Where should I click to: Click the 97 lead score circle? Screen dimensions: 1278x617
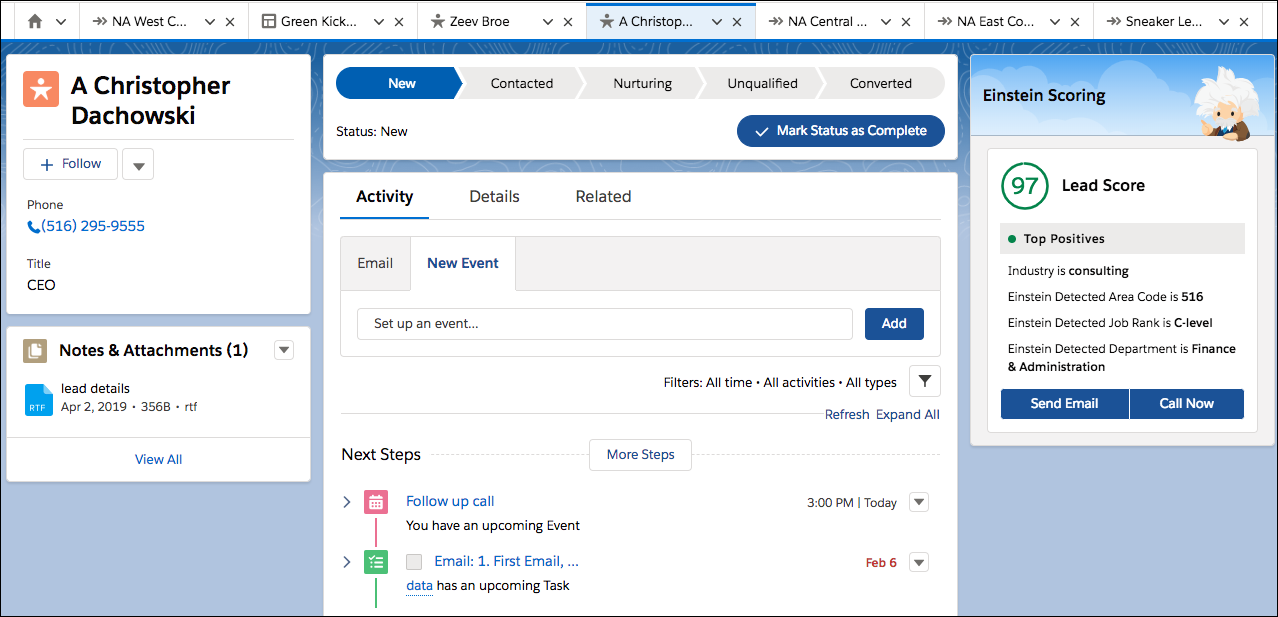(x=1025, y=186)
